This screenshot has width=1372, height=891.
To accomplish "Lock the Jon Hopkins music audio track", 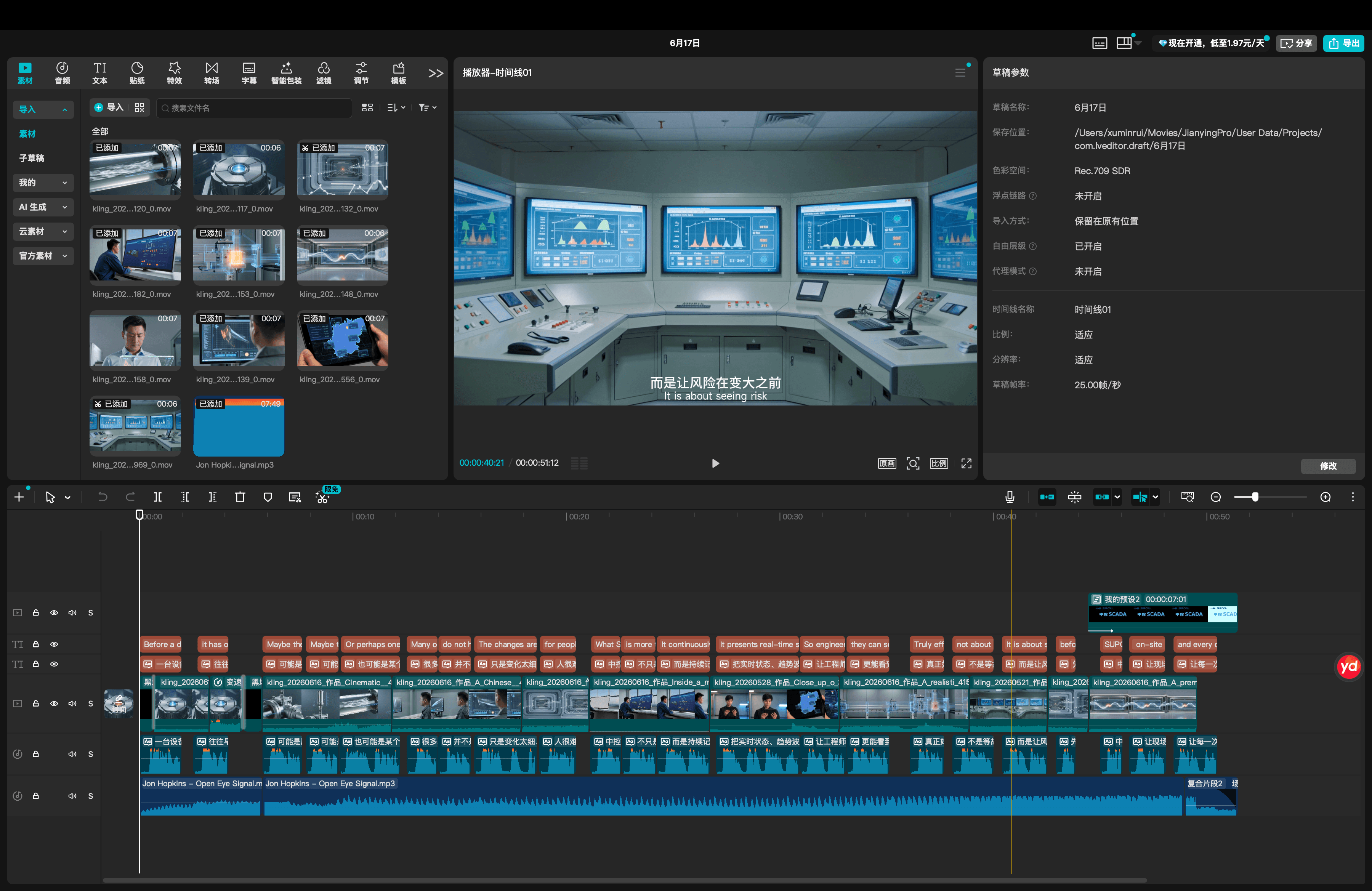I will pyautogui.click(x=36, y=796).
